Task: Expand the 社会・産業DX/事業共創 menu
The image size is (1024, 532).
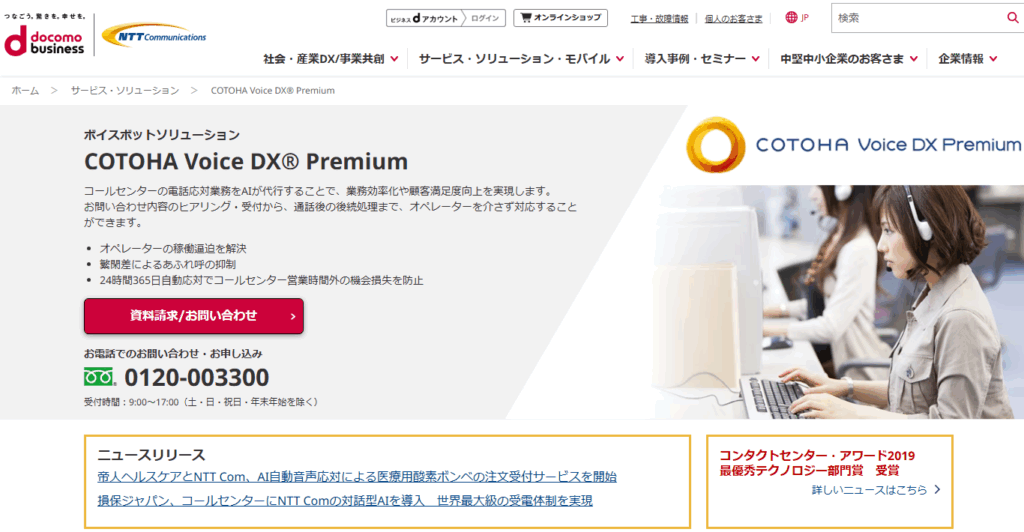Action: pos(330,59)
